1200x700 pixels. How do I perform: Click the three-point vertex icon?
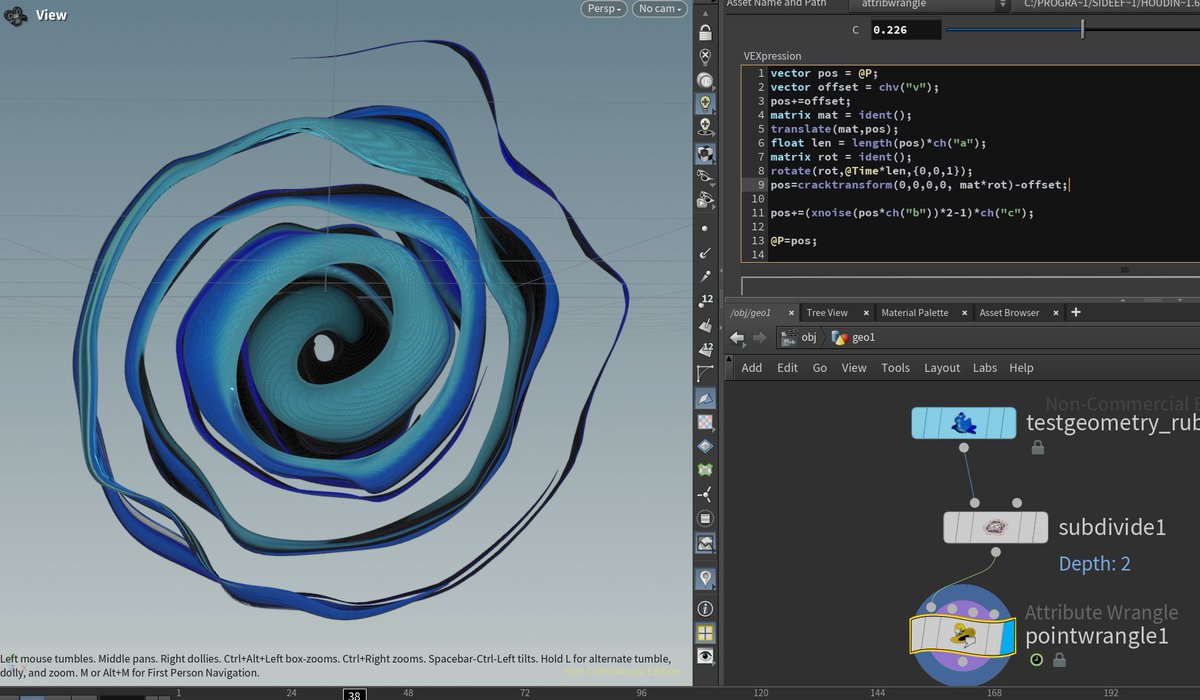(706, 494)
